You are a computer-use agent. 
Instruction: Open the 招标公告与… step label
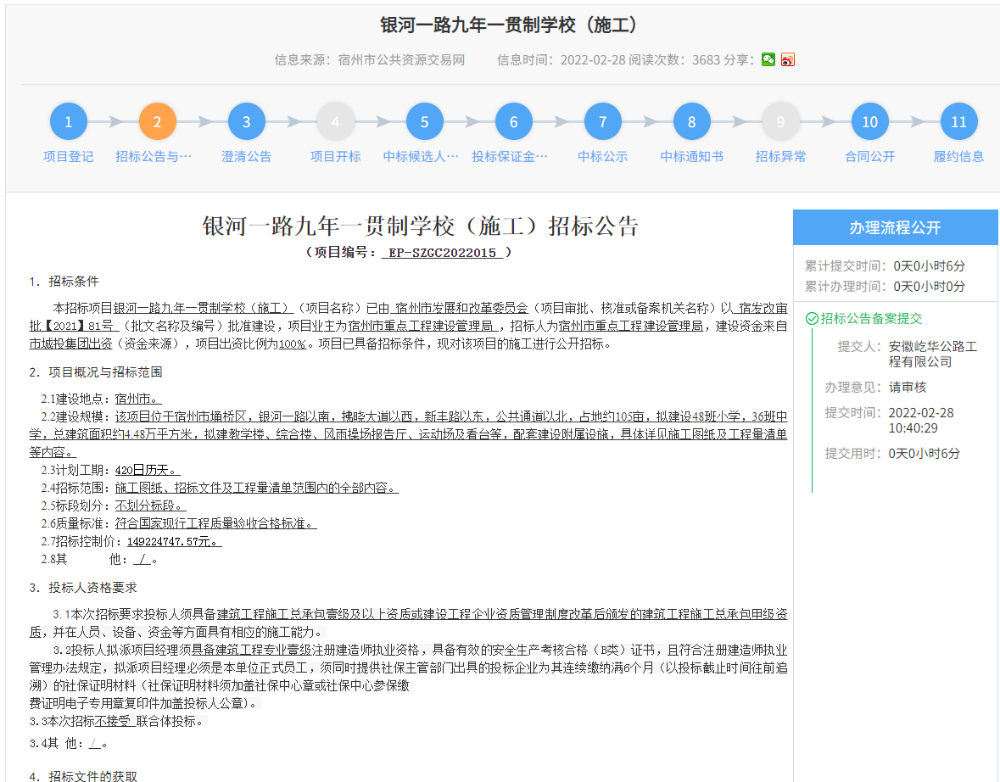click(x=153, y=156)
